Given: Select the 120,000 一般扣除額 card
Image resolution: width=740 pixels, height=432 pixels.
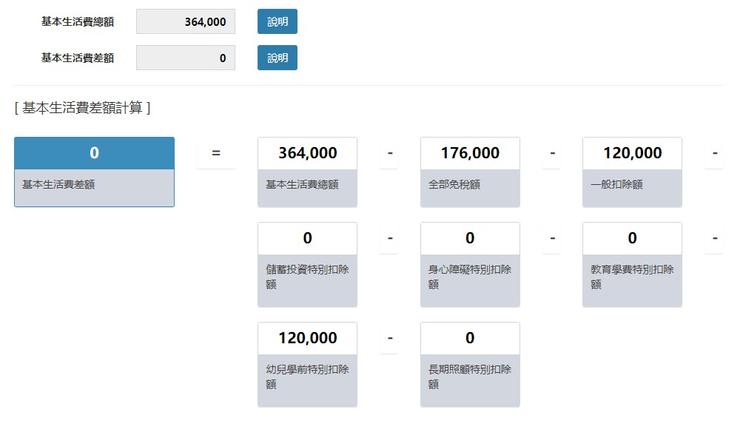Looking at the screenshot, I should [x=632, y=171].
